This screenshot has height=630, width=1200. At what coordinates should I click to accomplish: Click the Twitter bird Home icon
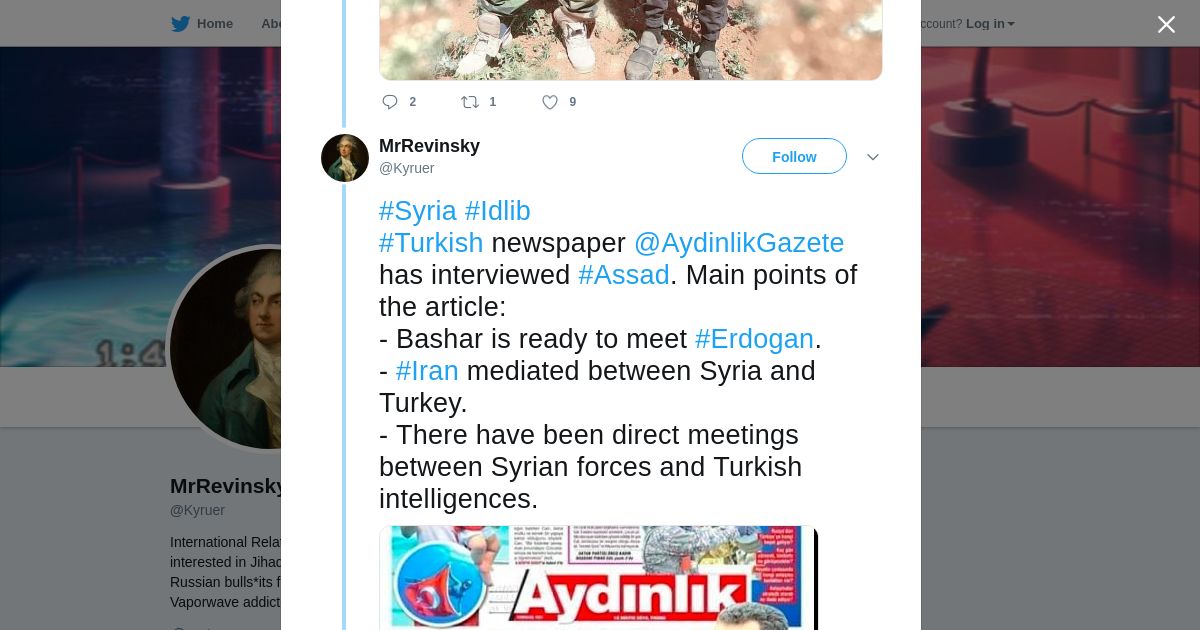pyautogui.click(x=180, y=24)
